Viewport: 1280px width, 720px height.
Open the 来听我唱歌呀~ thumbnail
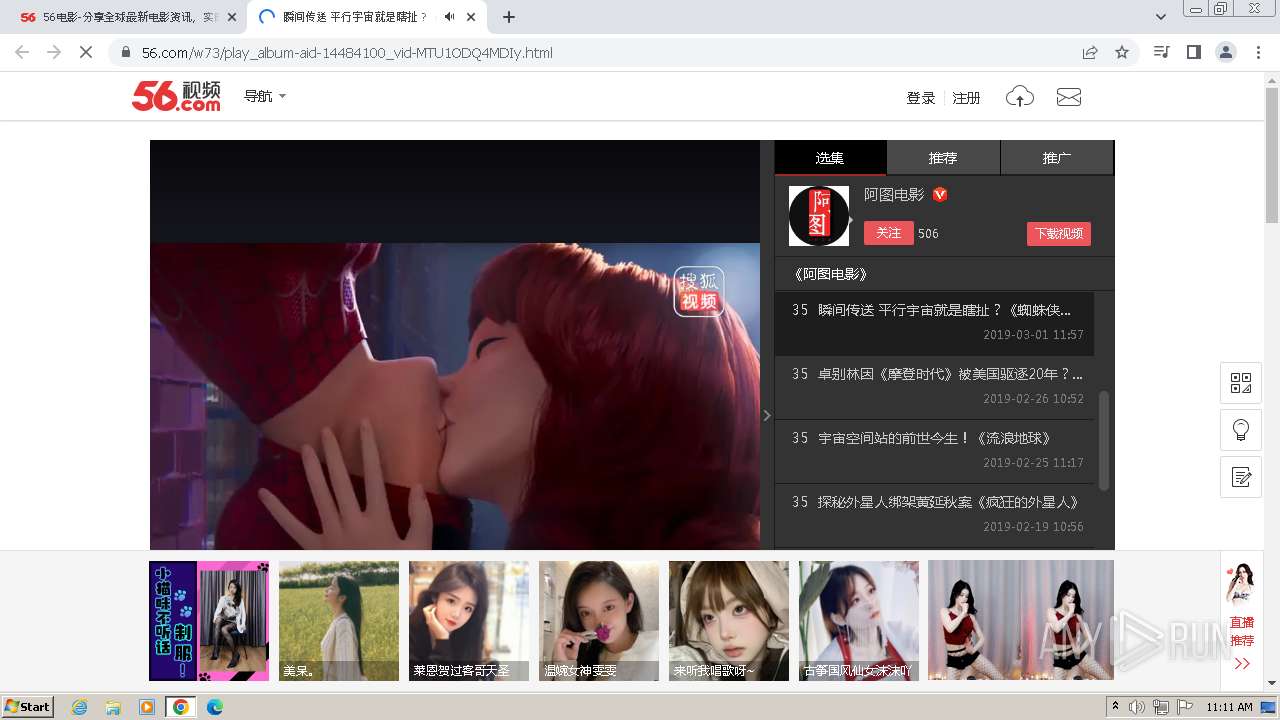(729, 621)
